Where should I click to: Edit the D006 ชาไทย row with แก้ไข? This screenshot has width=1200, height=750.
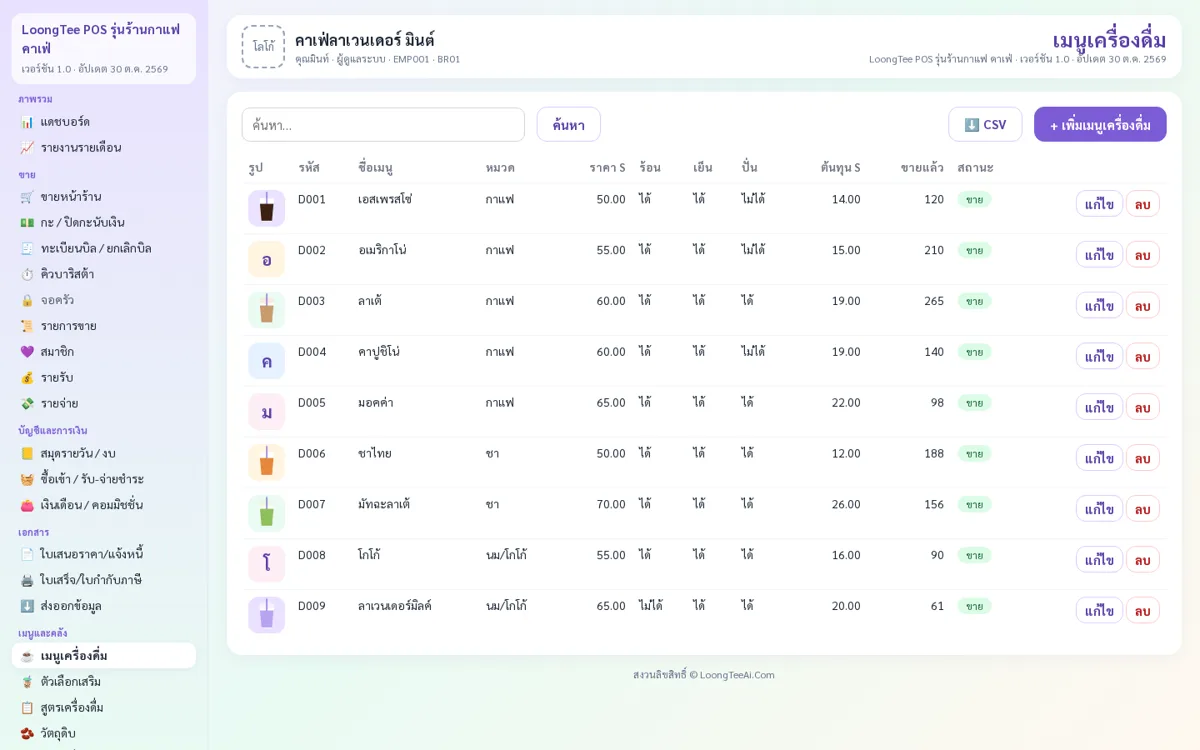point(1099,458)
